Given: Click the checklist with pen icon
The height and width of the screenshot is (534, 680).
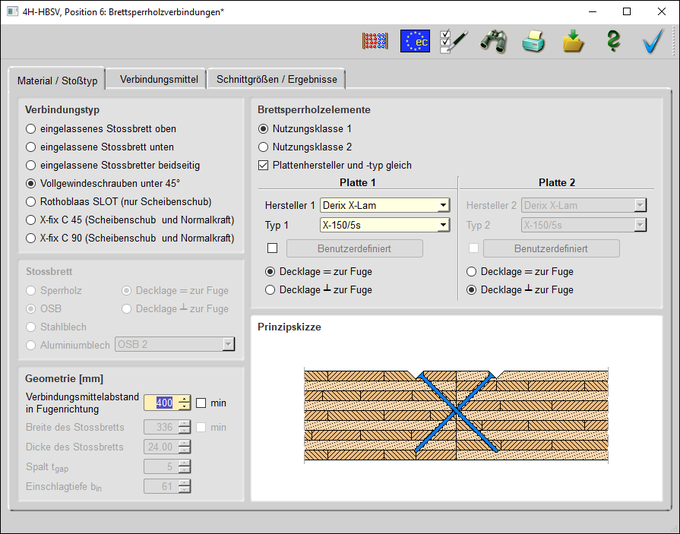Looking at the screenshot, I should point(454,41).
